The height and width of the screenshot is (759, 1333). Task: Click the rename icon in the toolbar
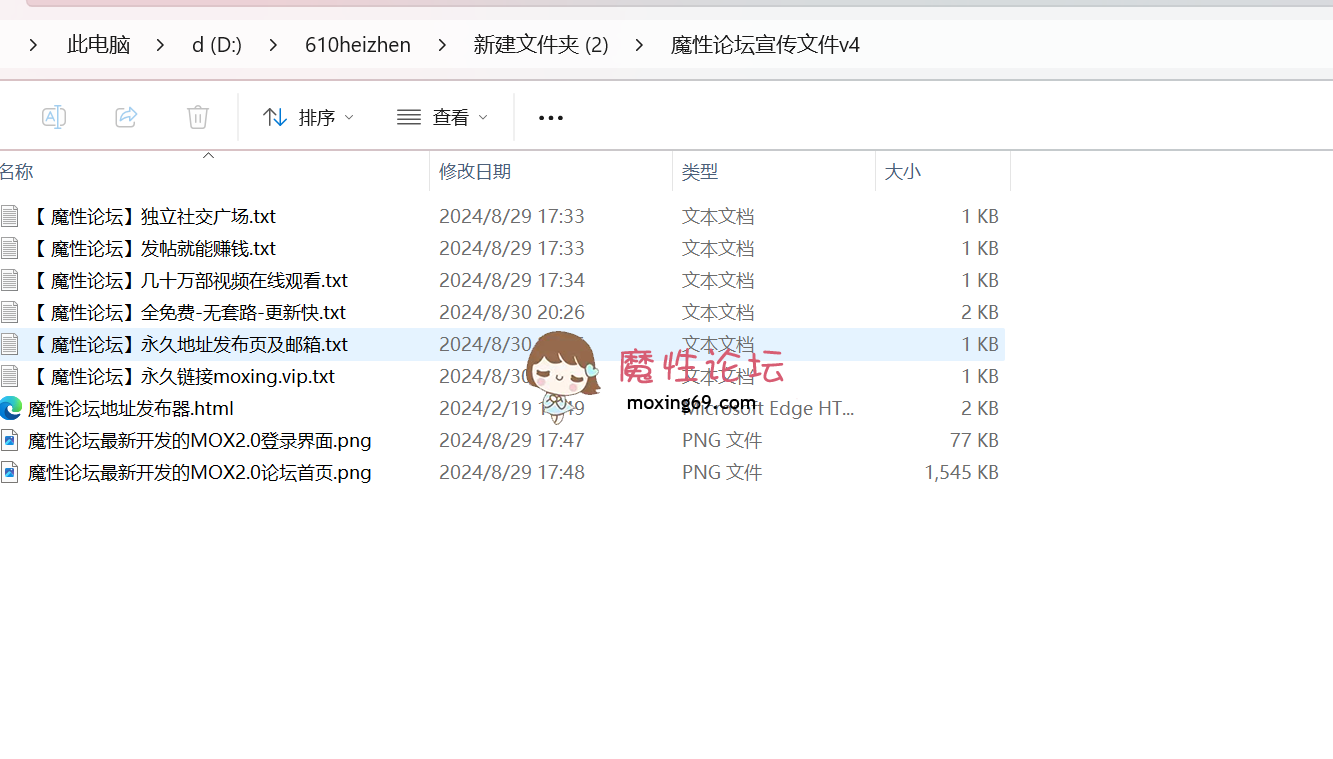(54, 117)
